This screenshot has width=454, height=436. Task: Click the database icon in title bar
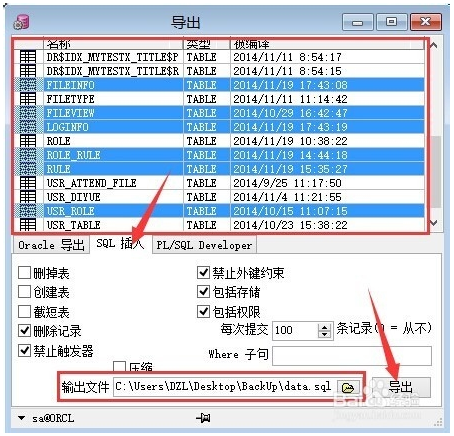pyautogui.click(x=21, y=22)
